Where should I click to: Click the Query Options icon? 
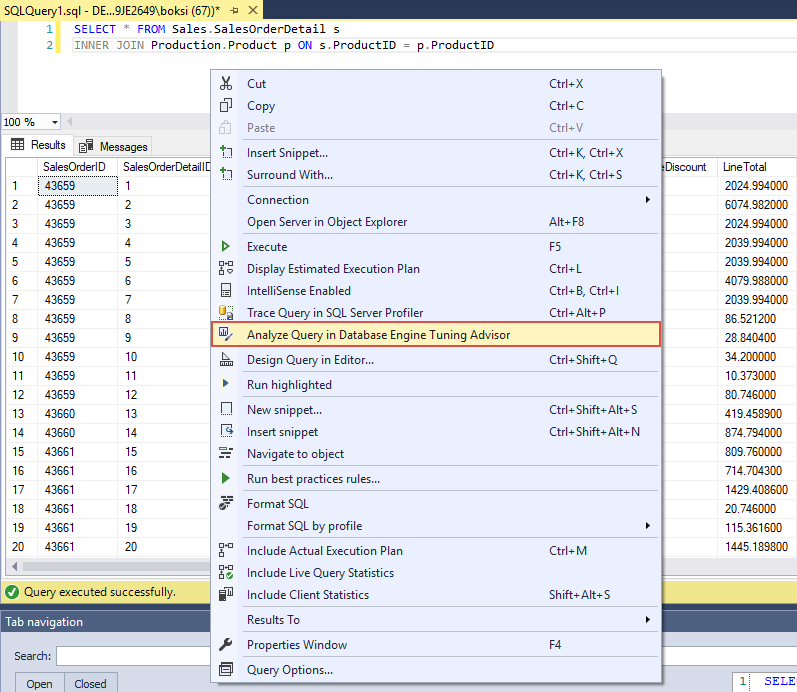tap(226, 669)
